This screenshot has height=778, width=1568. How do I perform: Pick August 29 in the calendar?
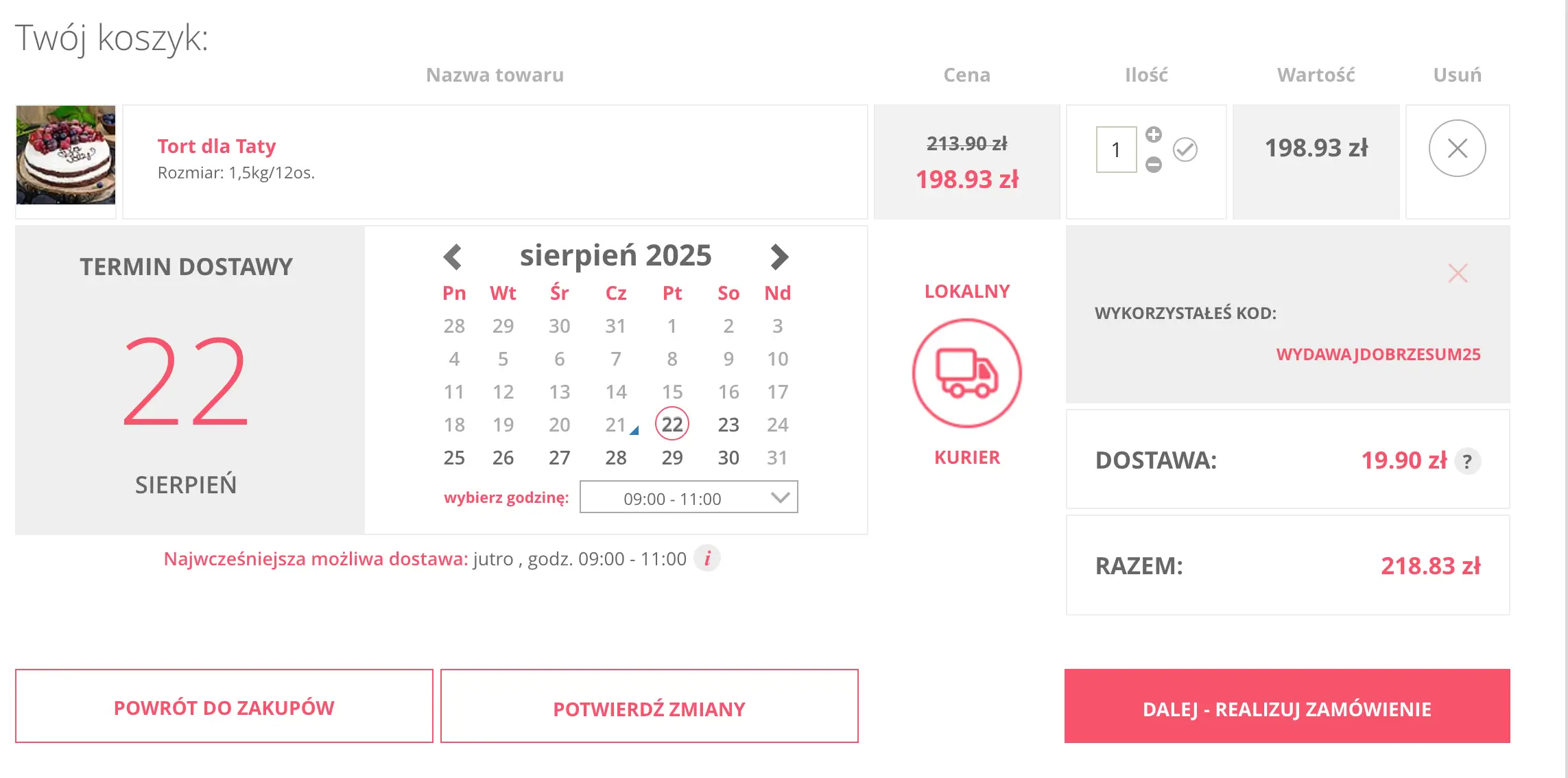672,458
